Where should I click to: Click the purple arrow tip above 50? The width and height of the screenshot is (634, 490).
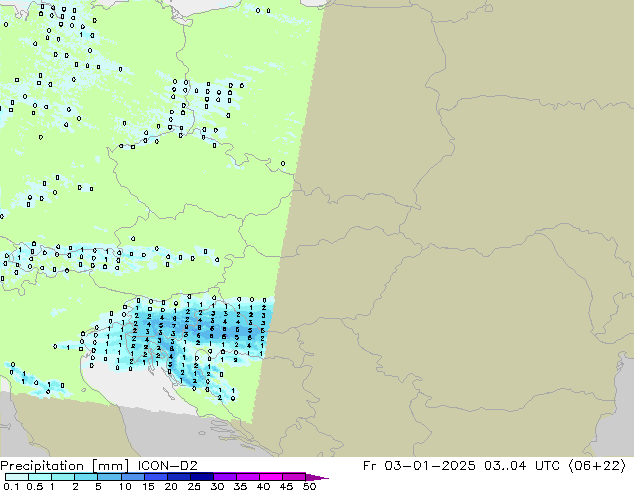click(x=317, y=477)
